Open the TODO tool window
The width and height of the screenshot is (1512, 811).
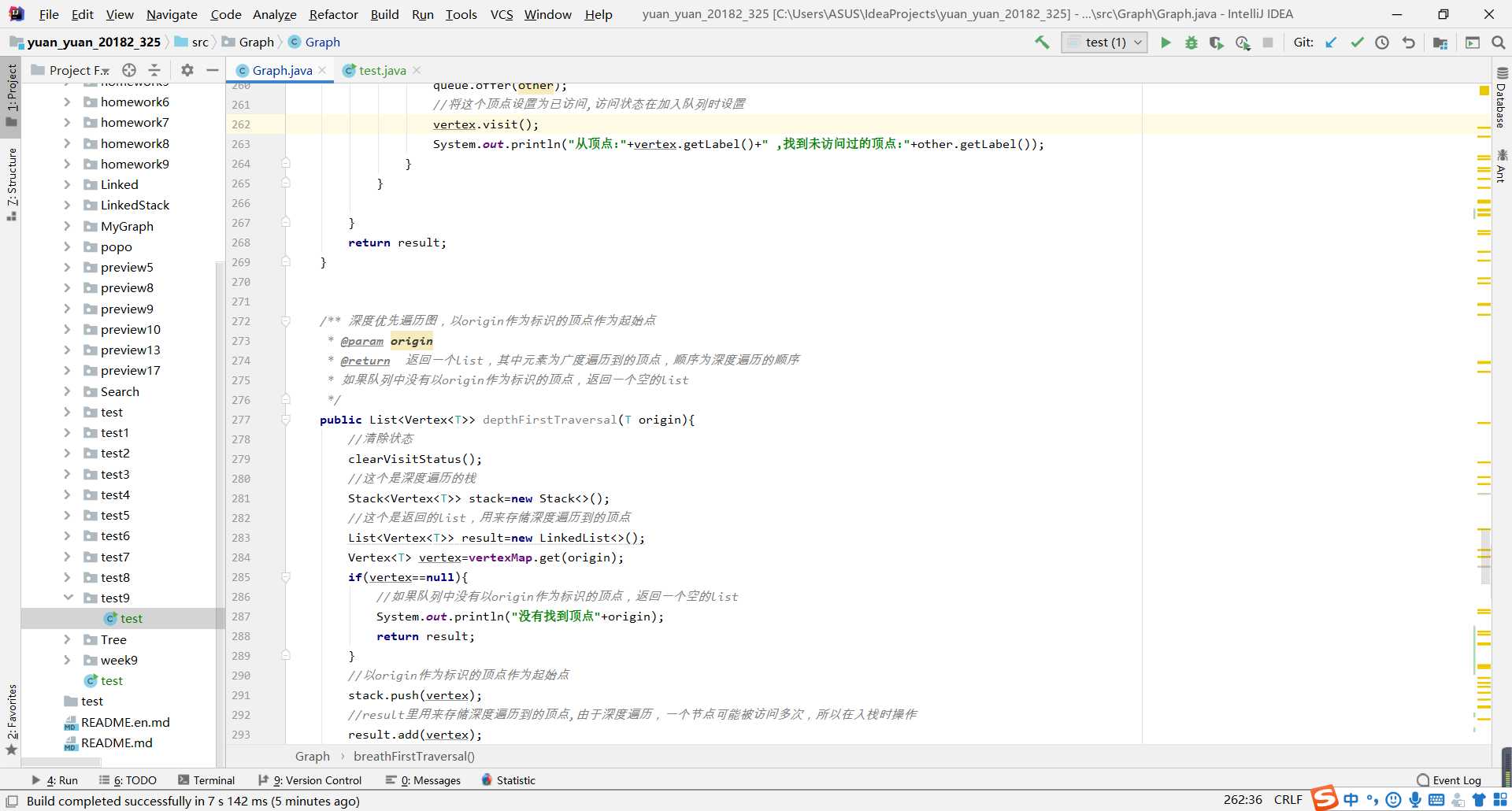[128, 780]
